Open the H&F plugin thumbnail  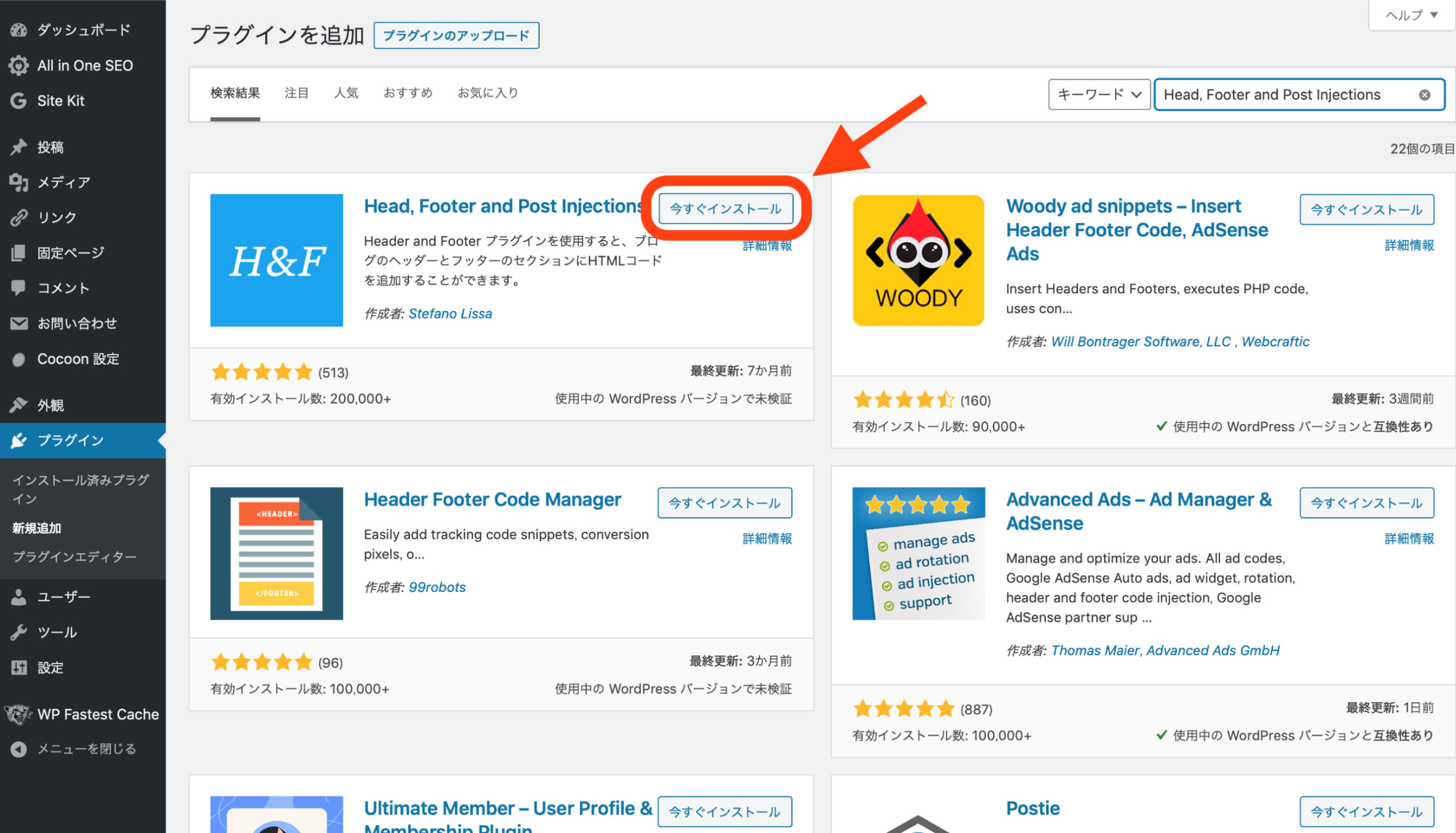276,260
